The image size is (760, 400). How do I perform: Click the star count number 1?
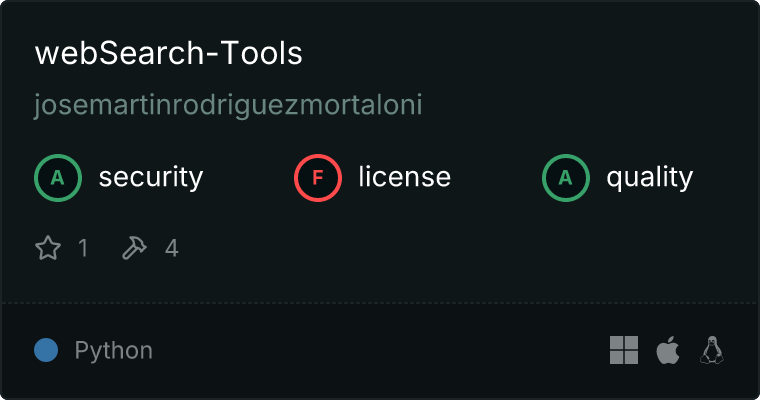coord(83,248)
